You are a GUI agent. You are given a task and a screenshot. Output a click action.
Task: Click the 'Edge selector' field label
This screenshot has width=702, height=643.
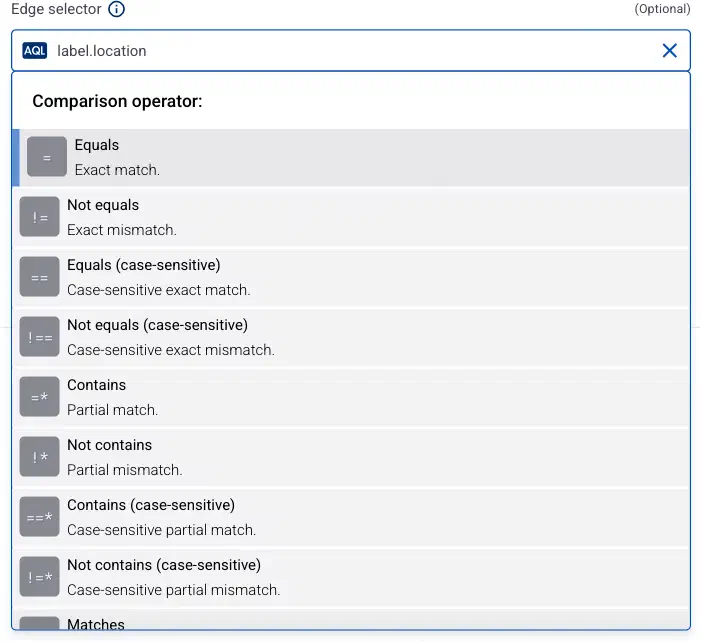(x=56, y=9)
